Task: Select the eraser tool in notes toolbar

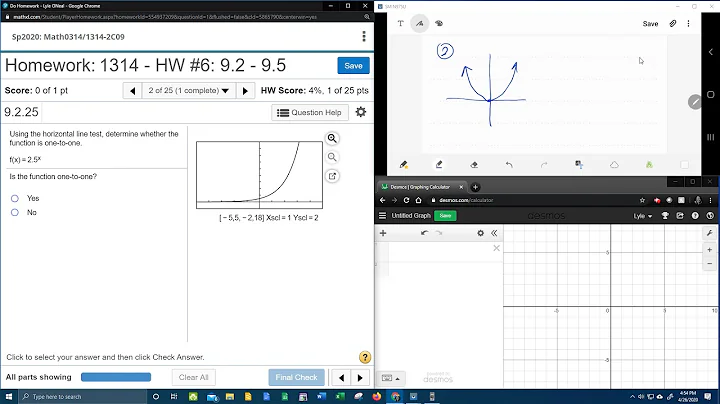Action: coord(474,164)
